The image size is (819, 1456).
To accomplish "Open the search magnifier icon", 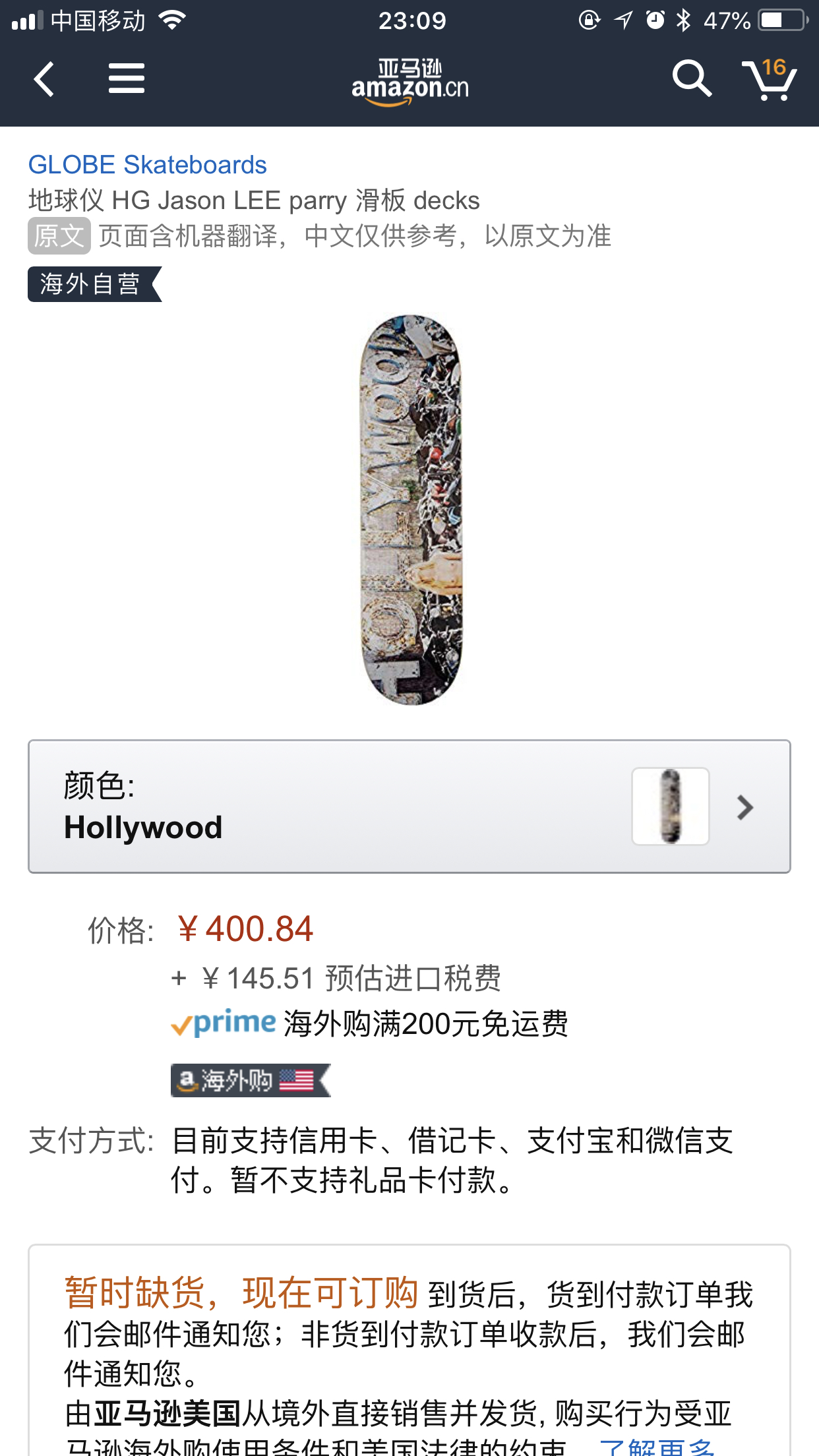I will click(x=692, y=78).
